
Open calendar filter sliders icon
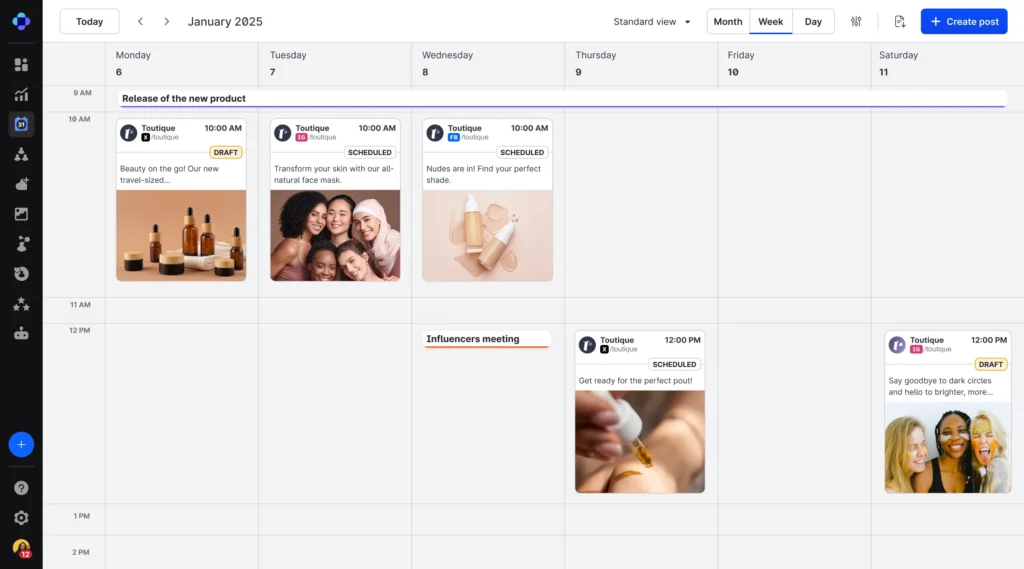[x=856, y=22]
